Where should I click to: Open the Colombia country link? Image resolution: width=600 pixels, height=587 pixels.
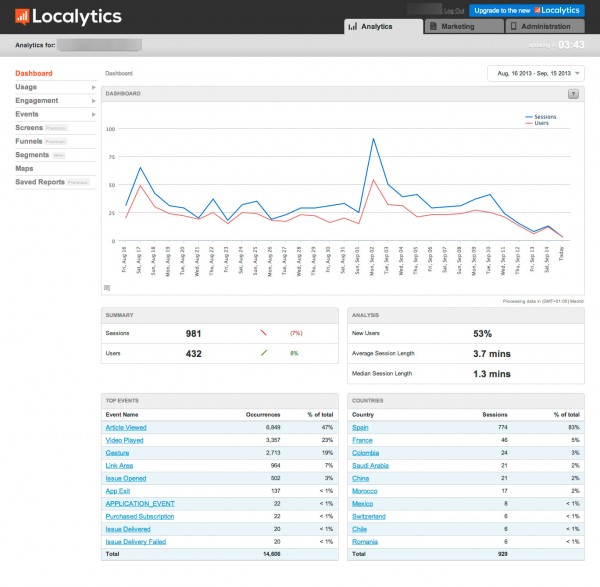[x=365, y=453]
